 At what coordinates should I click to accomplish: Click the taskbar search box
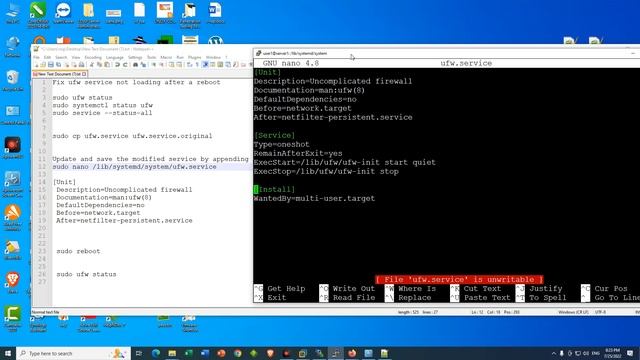coord(73,353)
